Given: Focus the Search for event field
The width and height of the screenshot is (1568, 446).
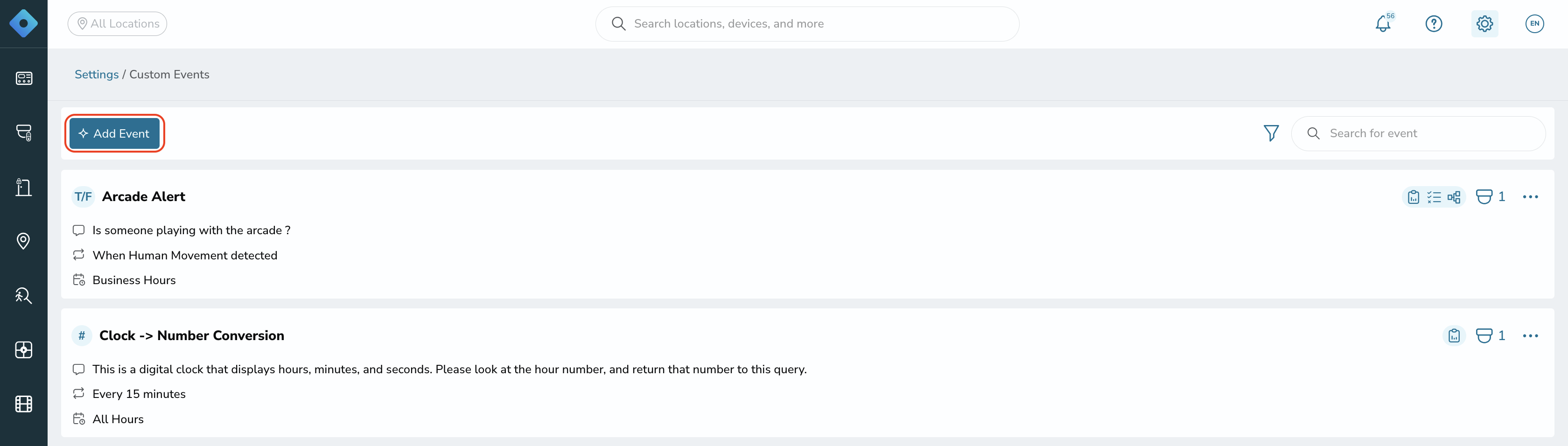Looking at the screenshot, I should (x=1418, y=133).
